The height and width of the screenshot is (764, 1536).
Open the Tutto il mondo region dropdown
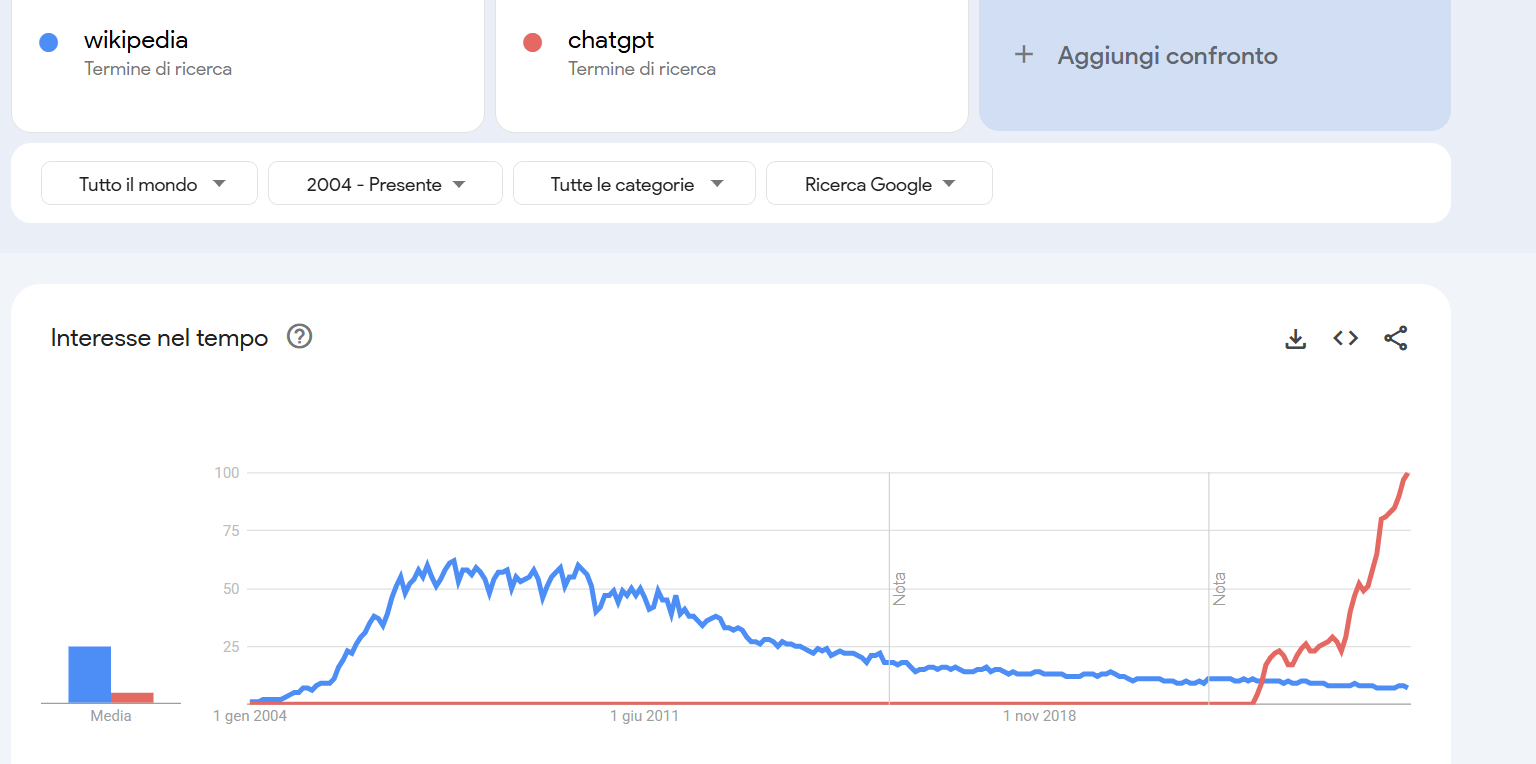tap(150, 184)
